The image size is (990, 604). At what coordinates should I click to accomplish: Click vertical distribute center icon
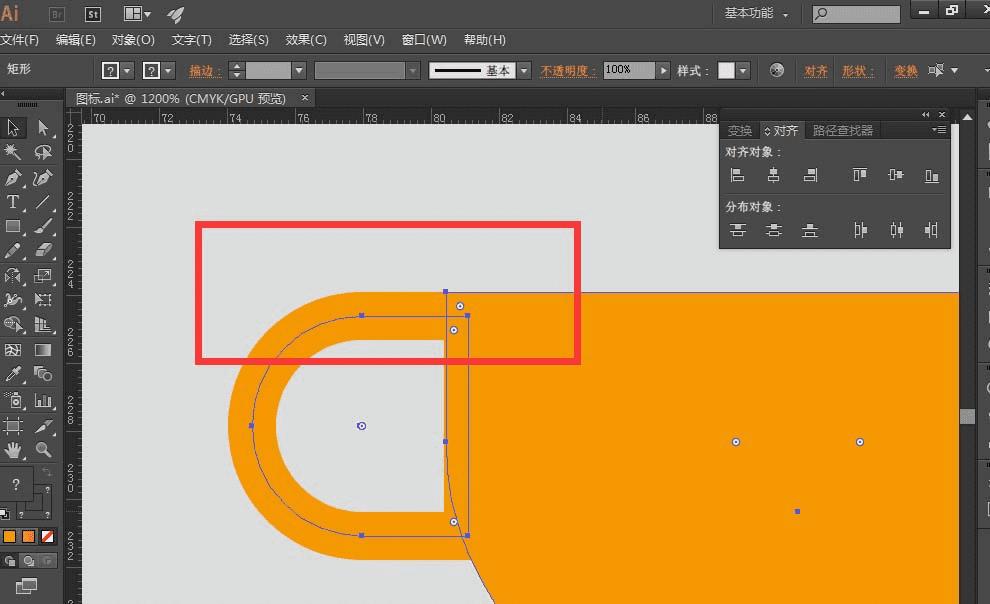[x=773, y=231]
